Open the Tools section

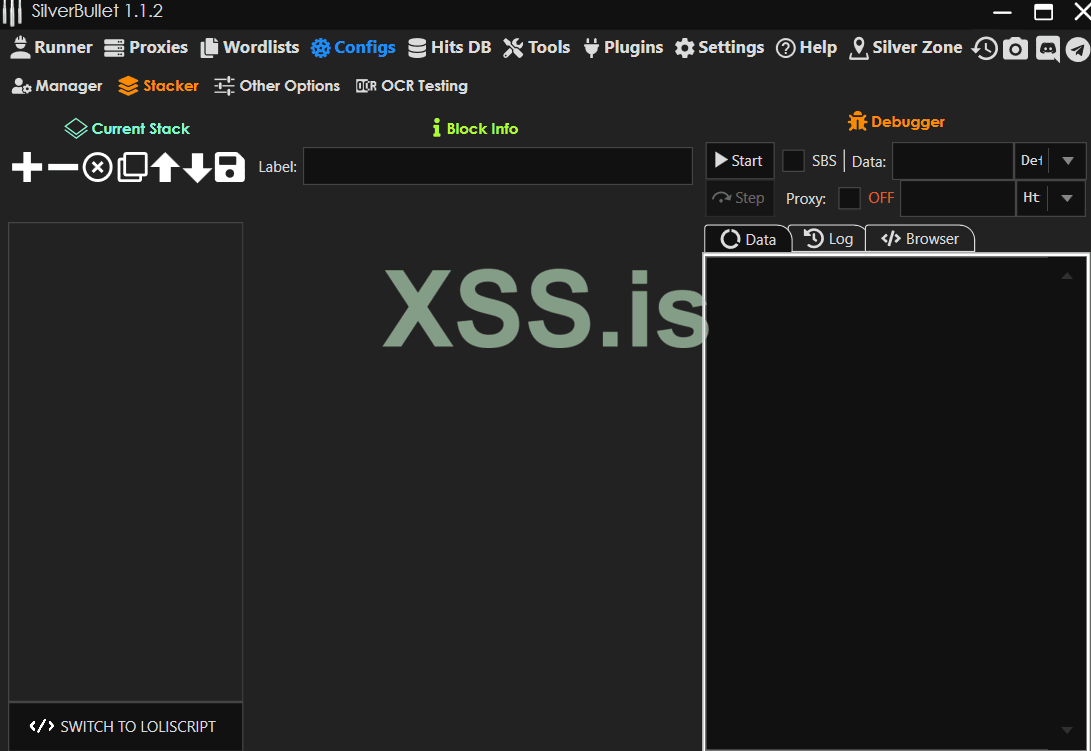point(536,47)
